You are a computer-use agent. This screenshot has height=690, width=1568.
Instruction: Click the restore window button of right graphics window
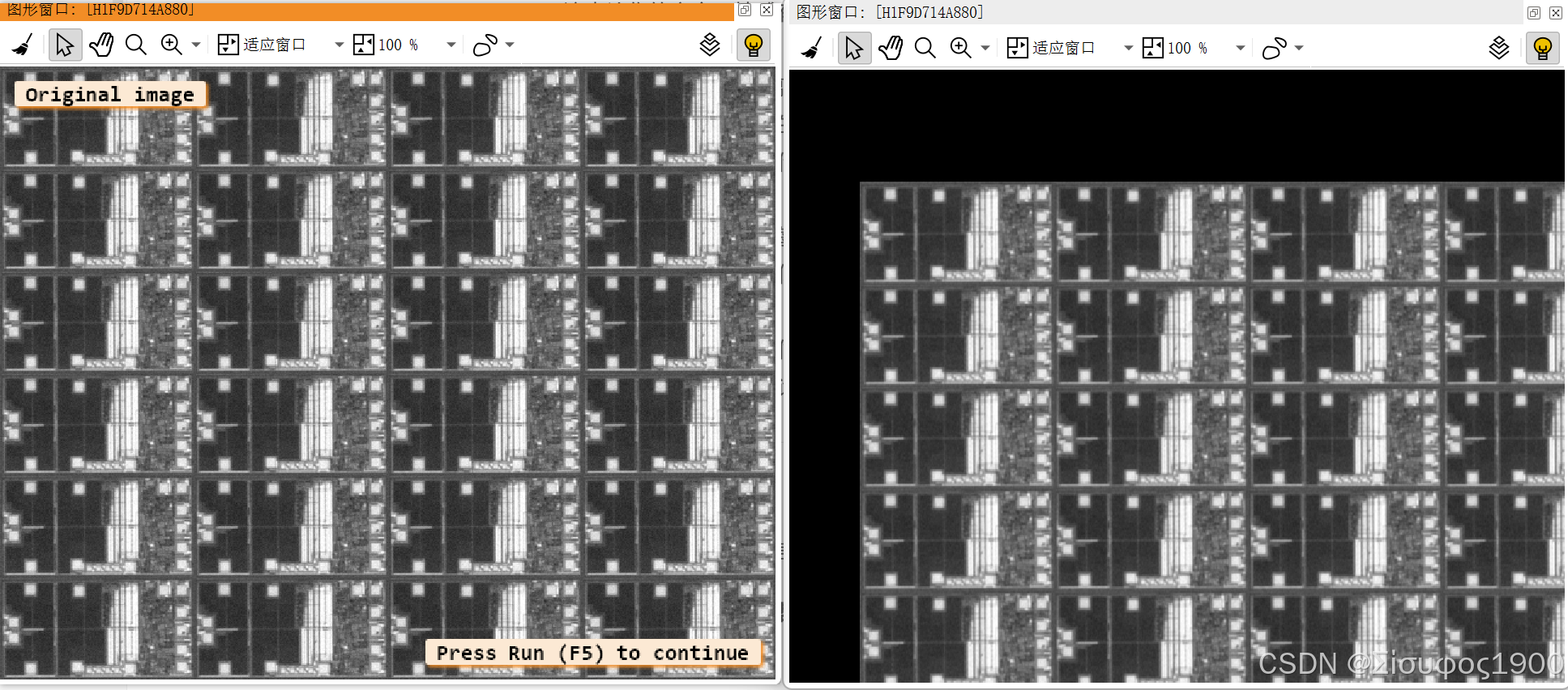click(x=1534, y=12)
